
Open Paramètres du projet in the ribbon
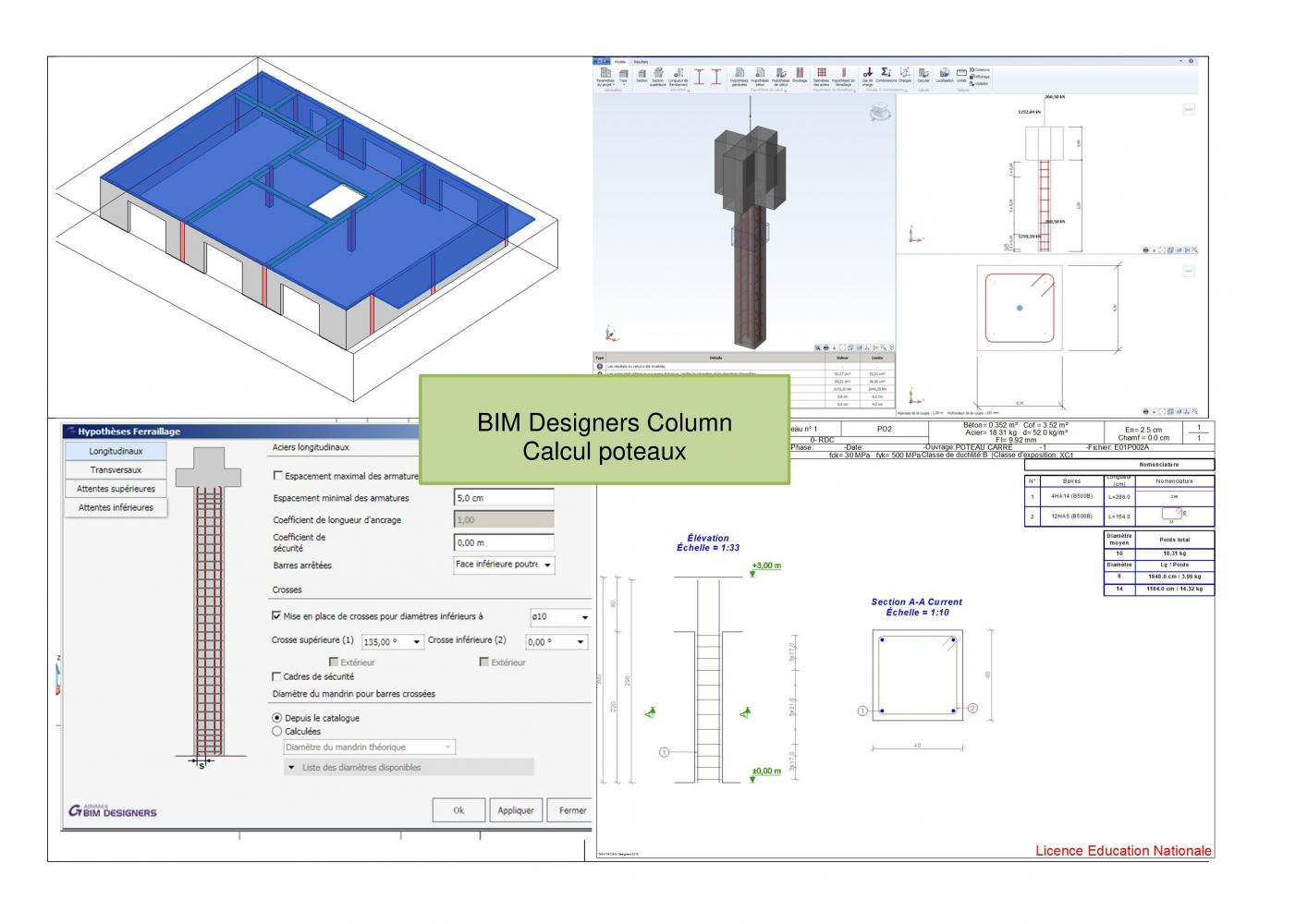[605, 76]
